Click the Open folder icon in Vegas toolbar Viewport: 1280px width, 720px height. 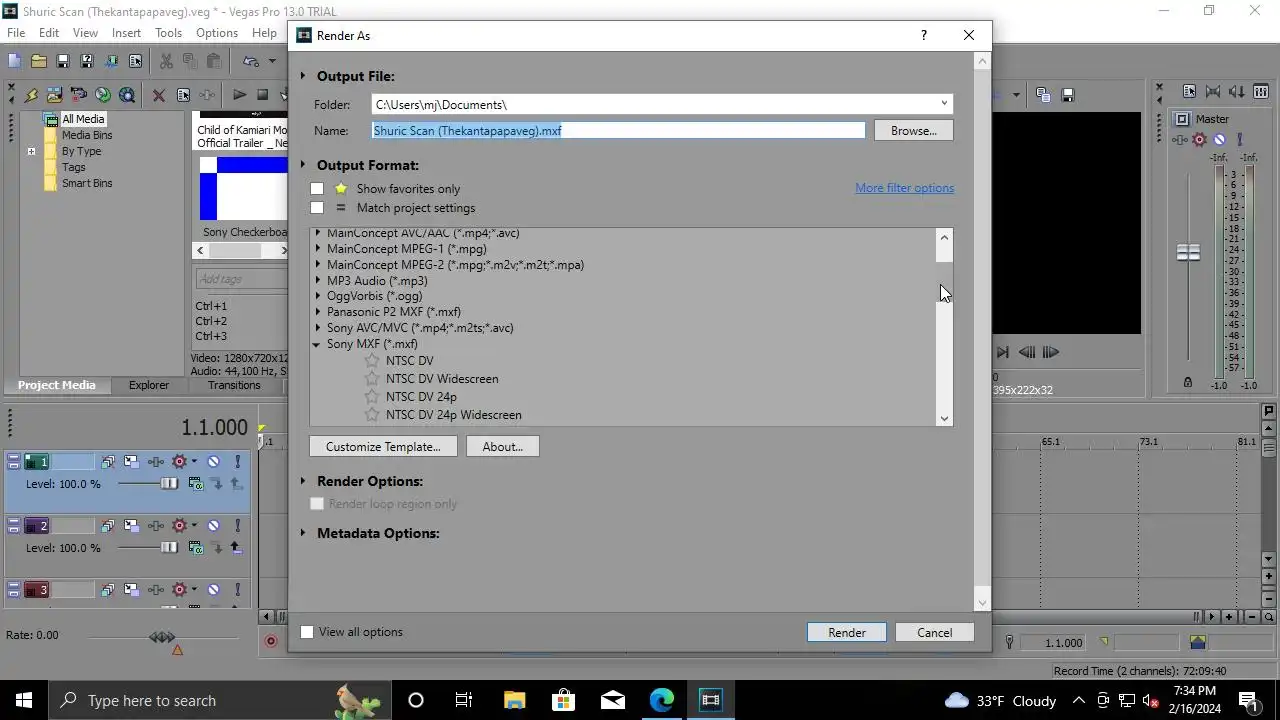pyautogui.click(x=38, y=62)
